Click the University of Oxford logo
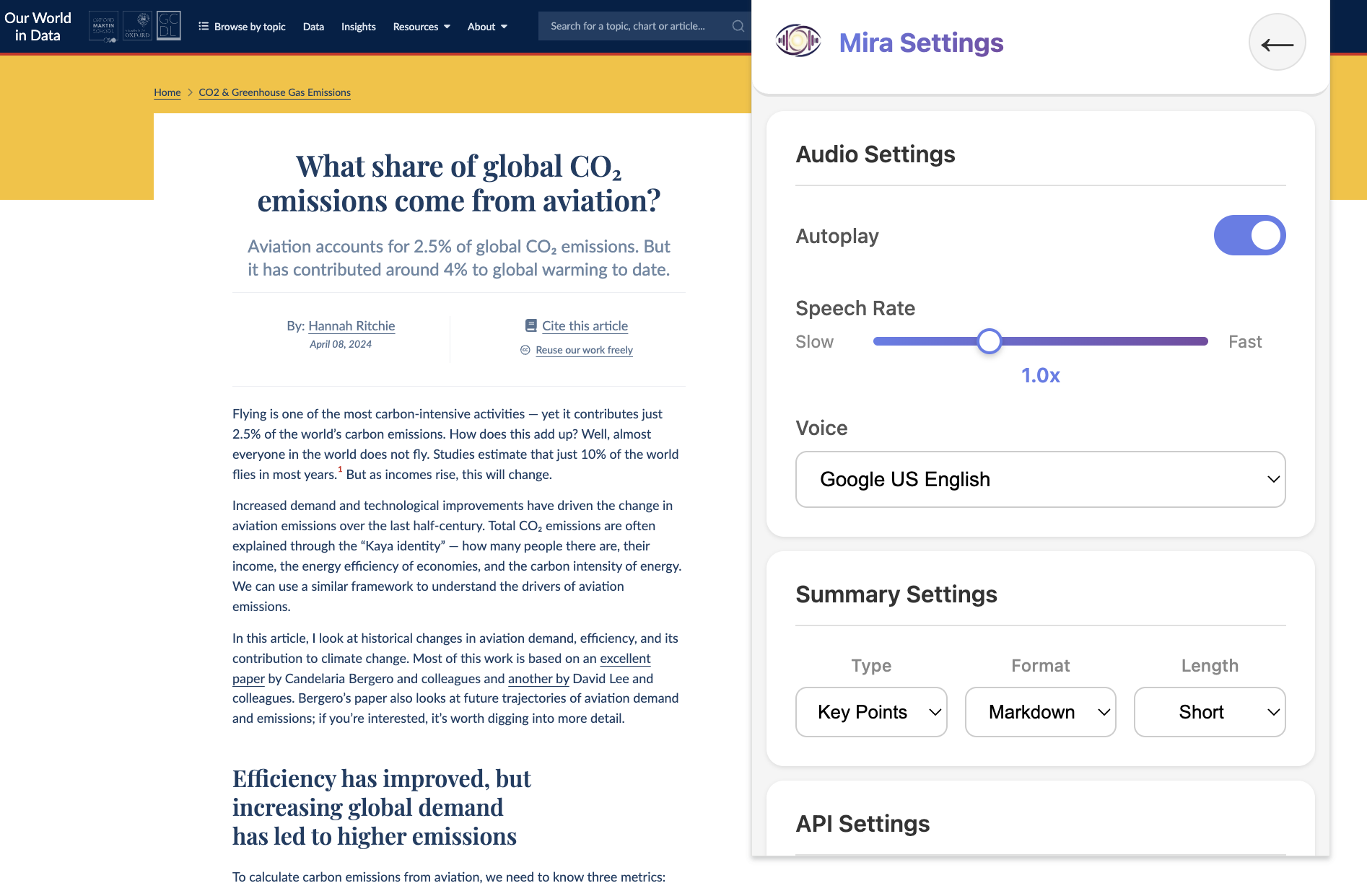 (137, 27)
